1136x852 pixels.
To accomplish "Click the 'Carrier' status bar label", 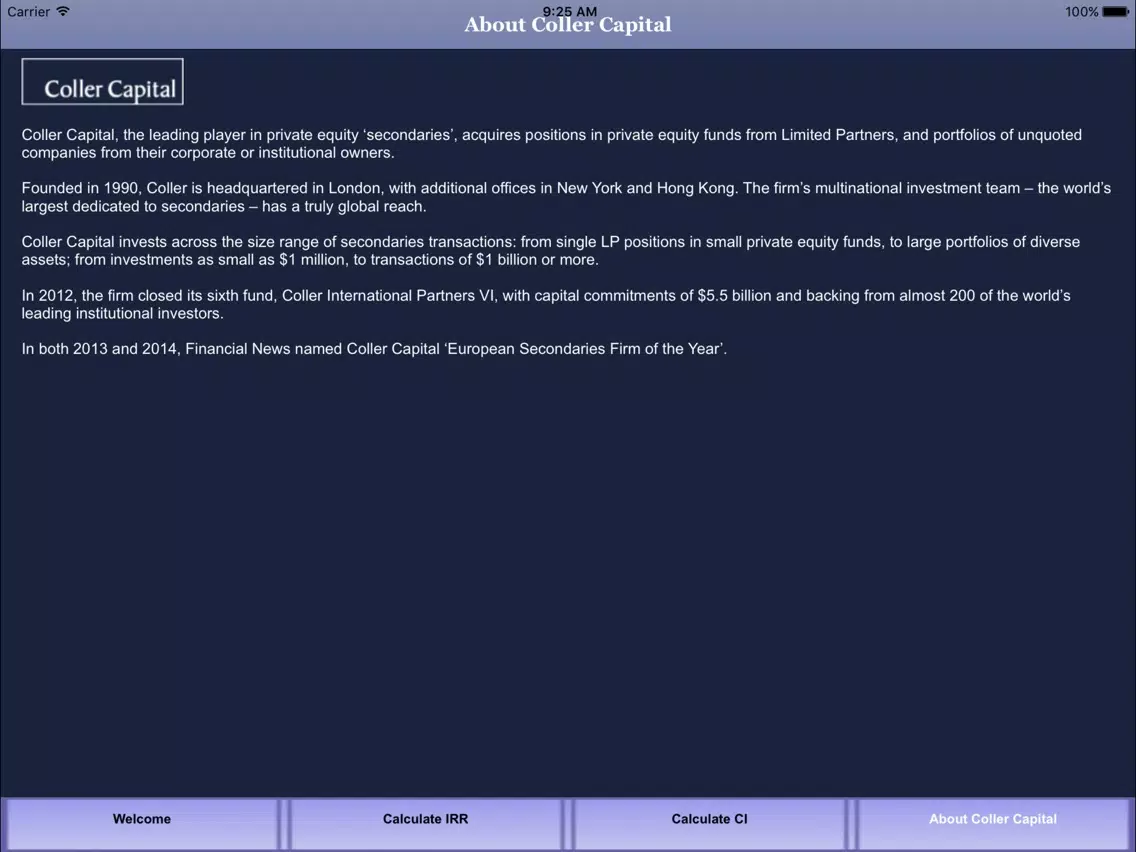I will [28, 12].
